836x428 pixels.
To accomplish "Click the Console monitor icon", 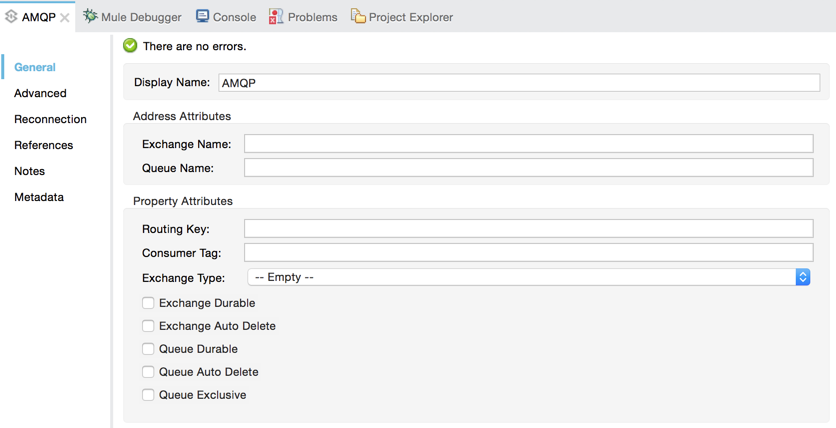I will click(202, 16).
